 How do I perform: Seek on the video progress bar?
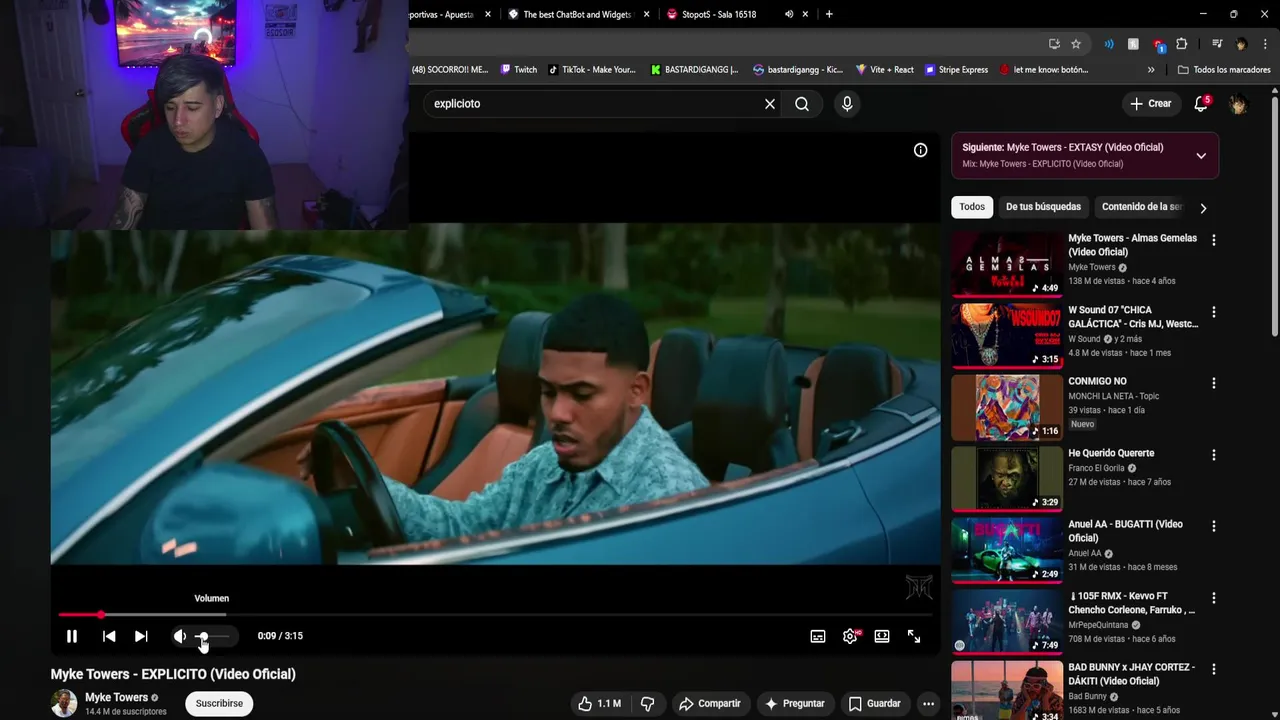[495, 615]
